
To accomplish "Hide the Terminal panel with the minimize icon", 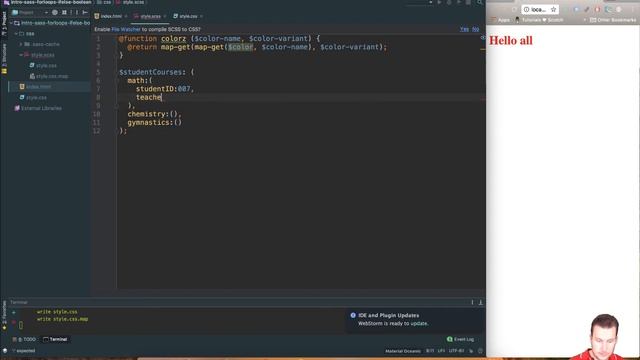I will (x=480, y=302).
